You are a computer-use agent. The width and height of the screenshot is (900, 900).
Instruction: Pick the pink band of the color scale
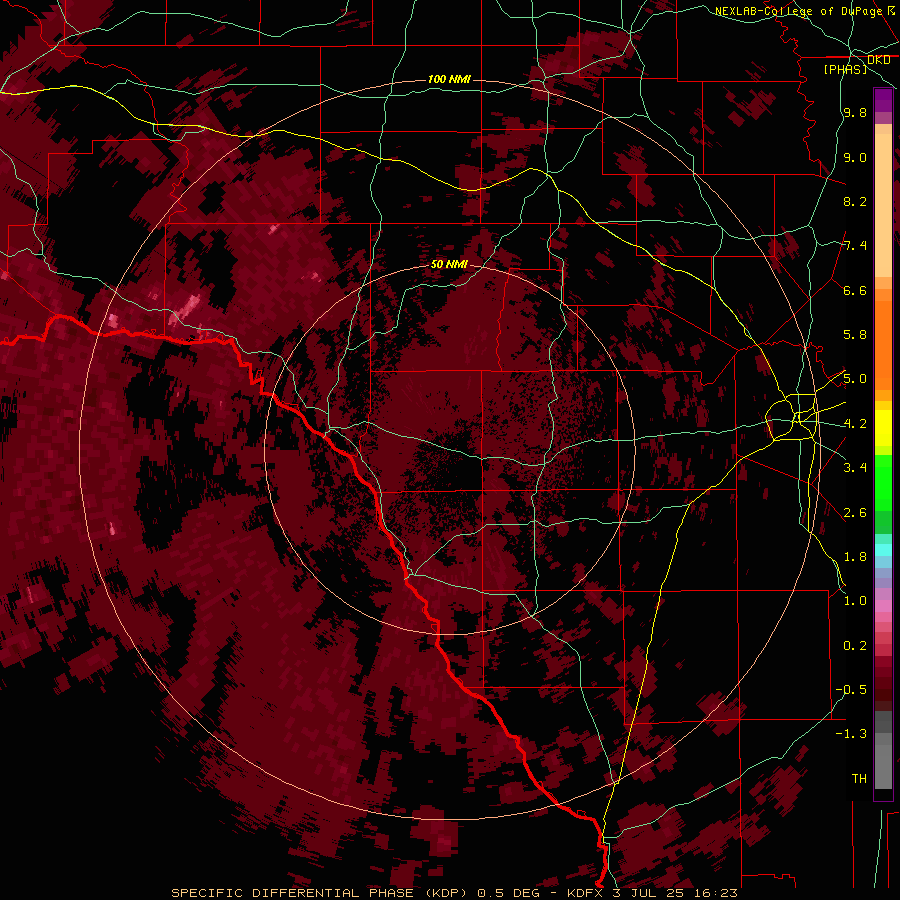(883, 605)
